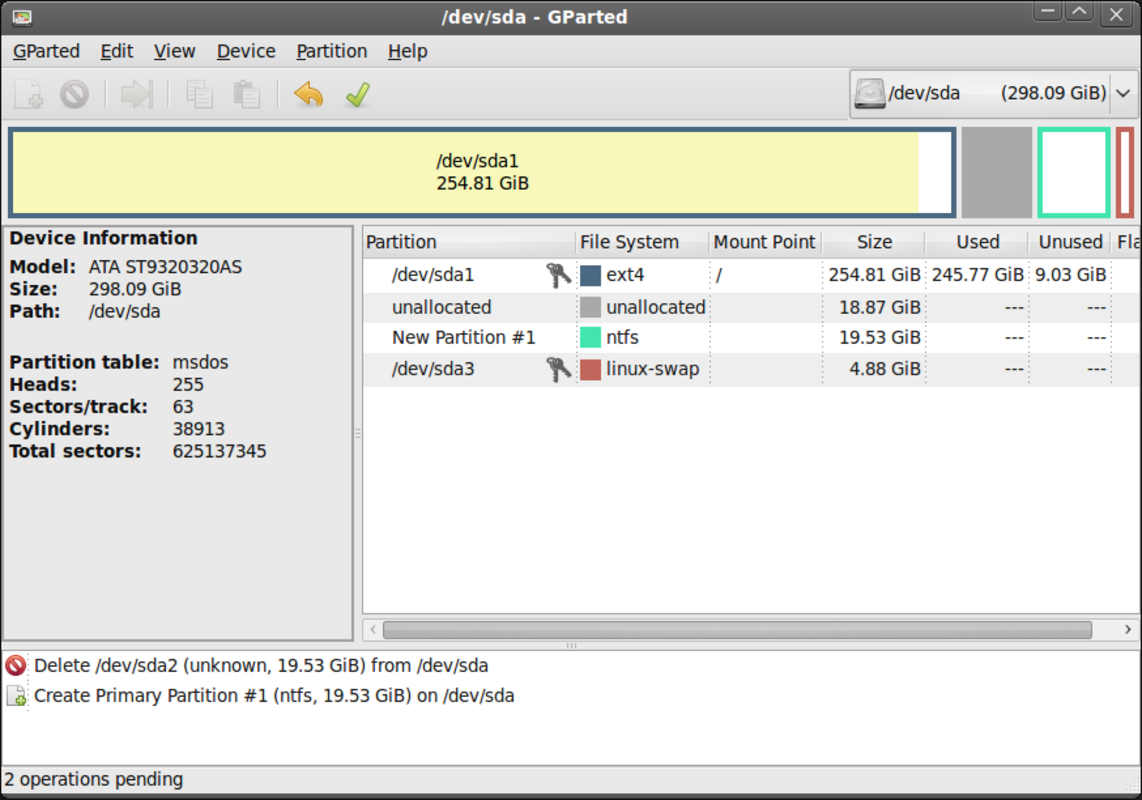1142x800 pixels.
Task: Click the ntfs color swatch
Action: (590, 337)
